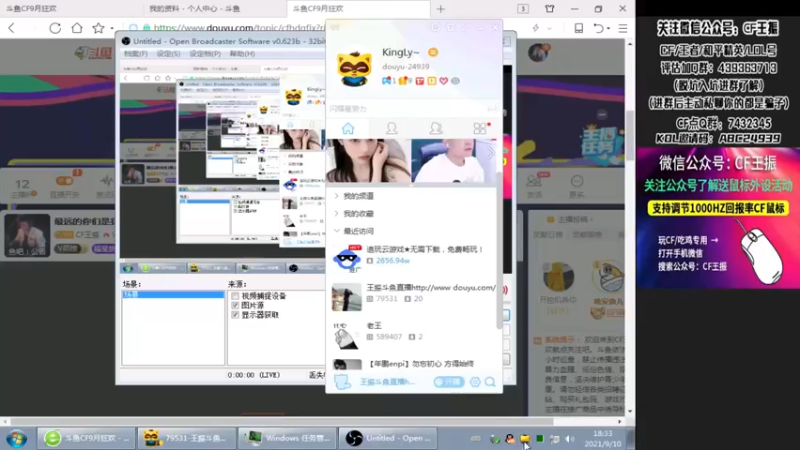
Task: Click the search magnifier at panel bottom
Action: 490,382
